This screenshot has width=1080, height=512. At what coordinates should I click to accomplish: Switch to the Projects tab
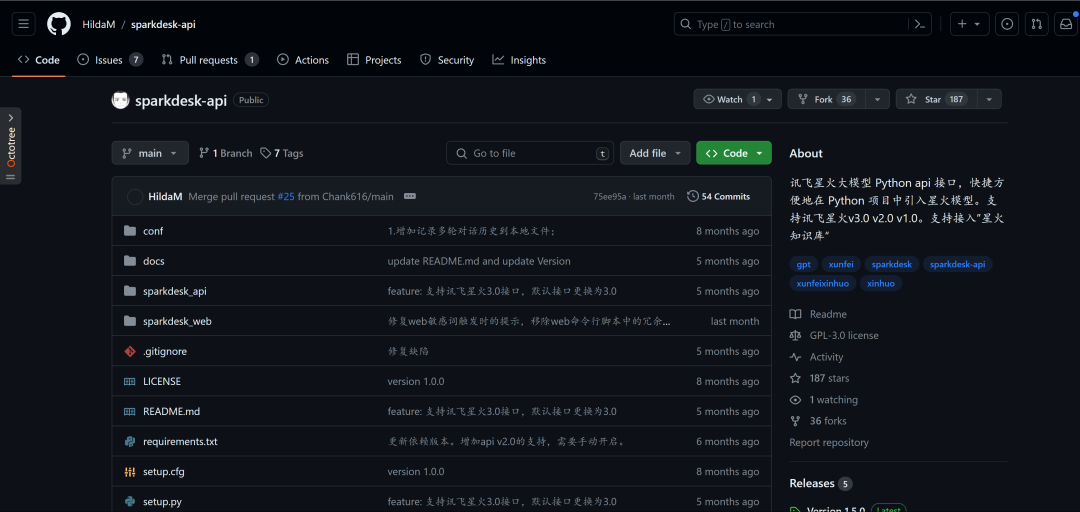pos(374,60)
